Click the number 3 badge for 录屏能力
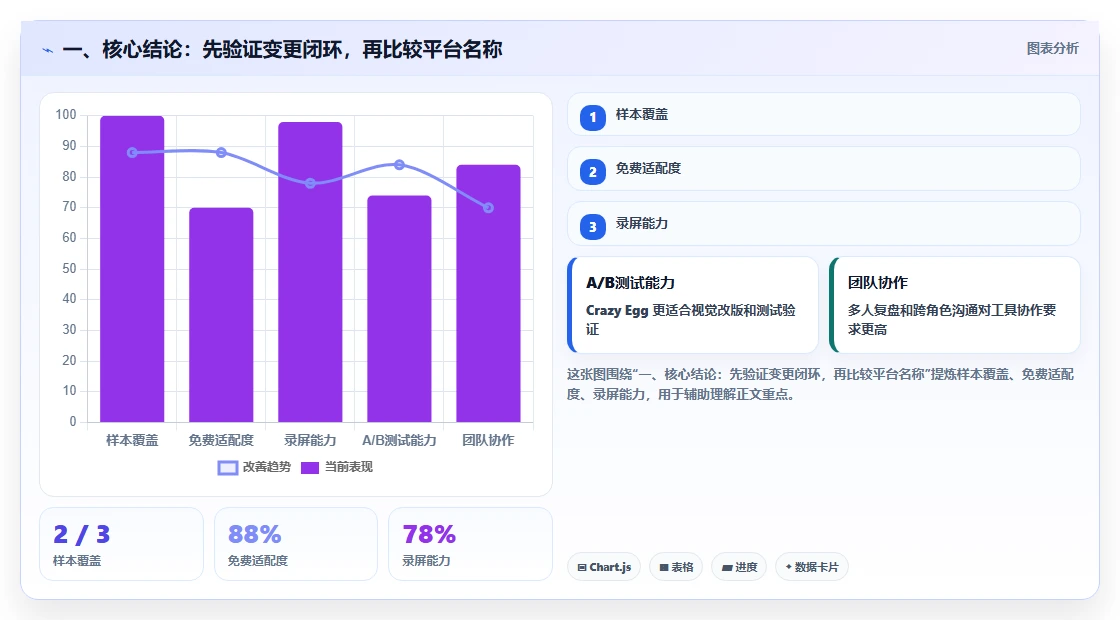The width and height of the screenshot is (1120, 620). pos(592,226)
